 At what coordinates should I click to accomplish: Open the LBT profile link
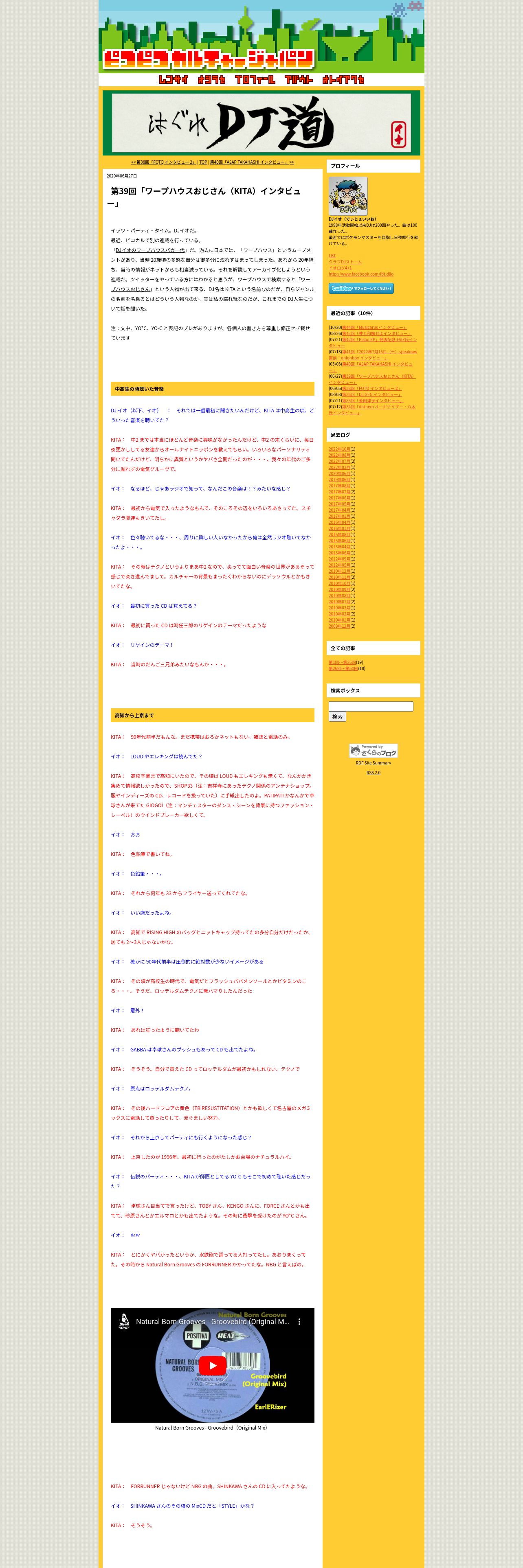tap(332, 256)
